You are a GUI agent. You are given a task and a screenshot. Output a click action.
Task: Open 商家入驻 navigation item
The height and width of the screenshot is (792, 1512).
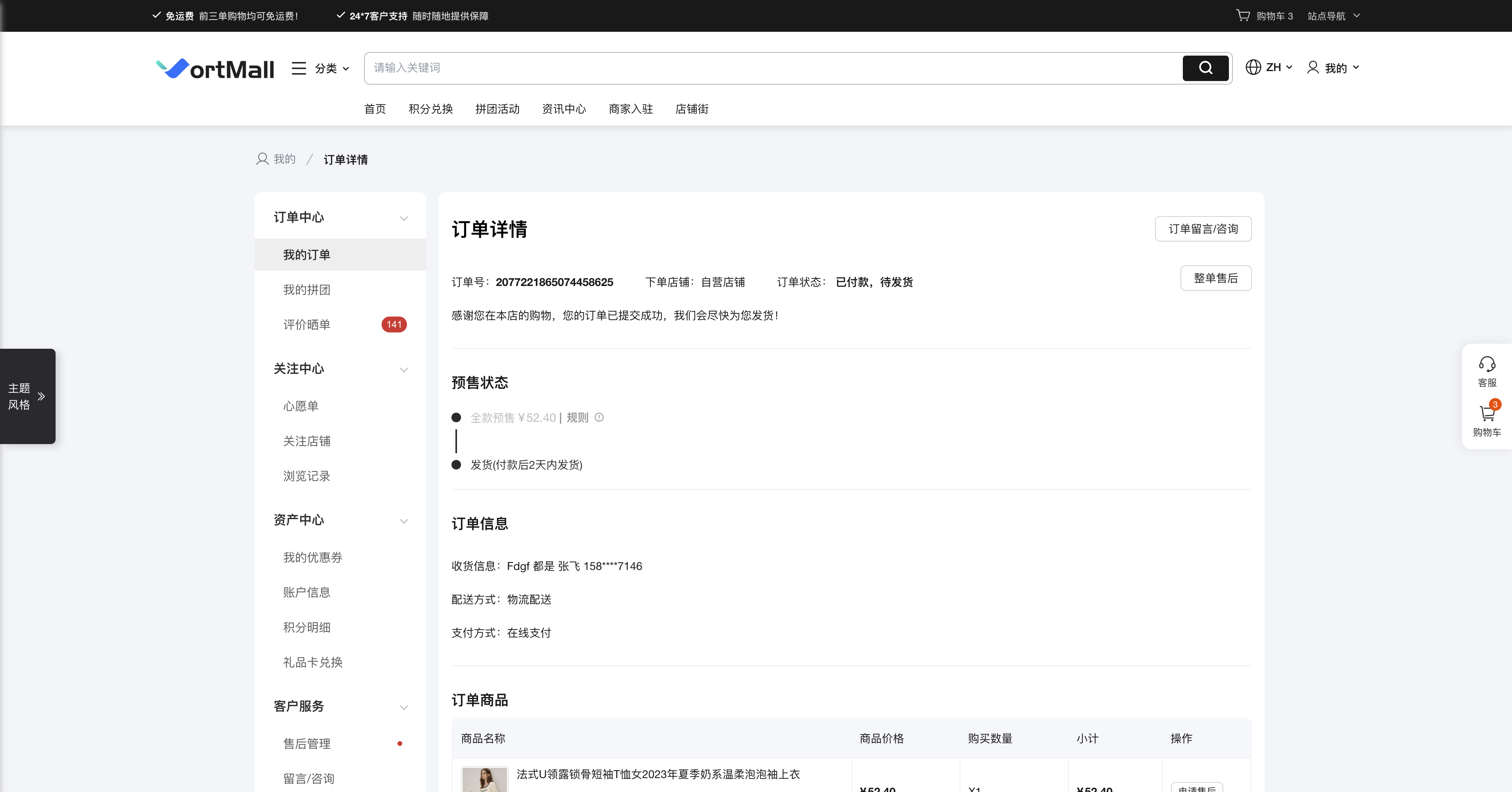pos(631,108)
